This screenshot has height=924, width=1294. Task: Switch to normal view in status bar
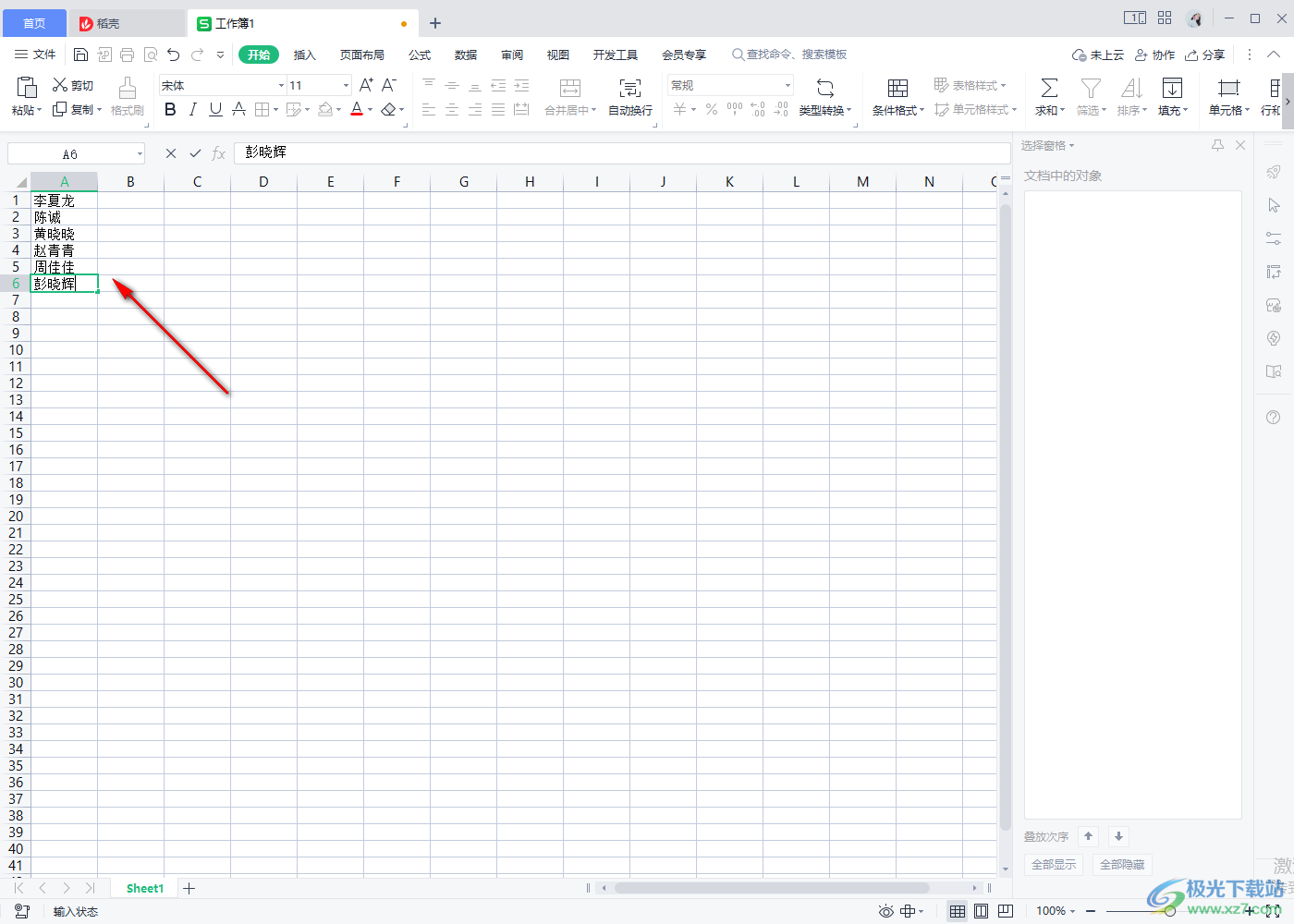pos(958,911)
